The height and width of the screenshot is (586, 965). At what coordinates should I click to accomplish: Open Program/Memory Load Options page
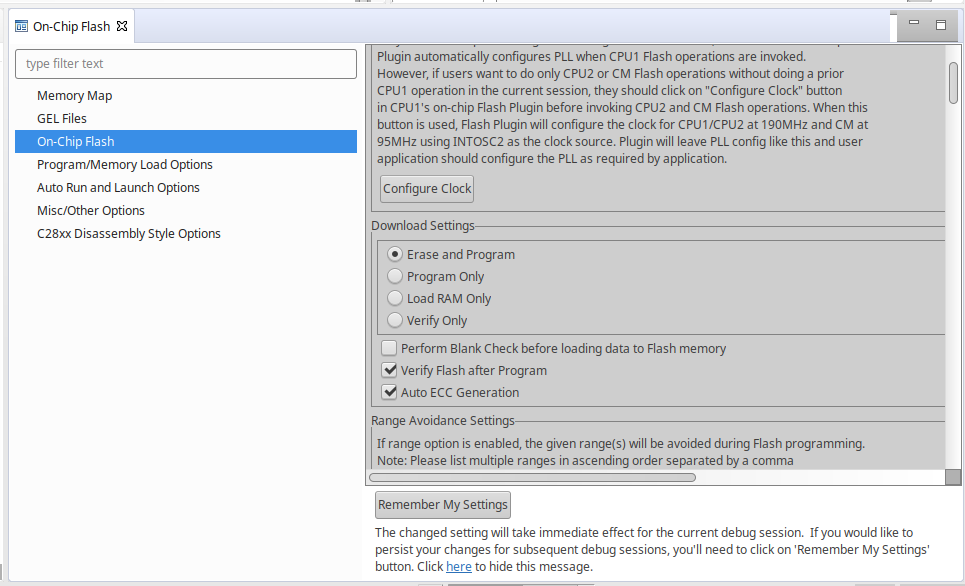(x=125, y=165)
